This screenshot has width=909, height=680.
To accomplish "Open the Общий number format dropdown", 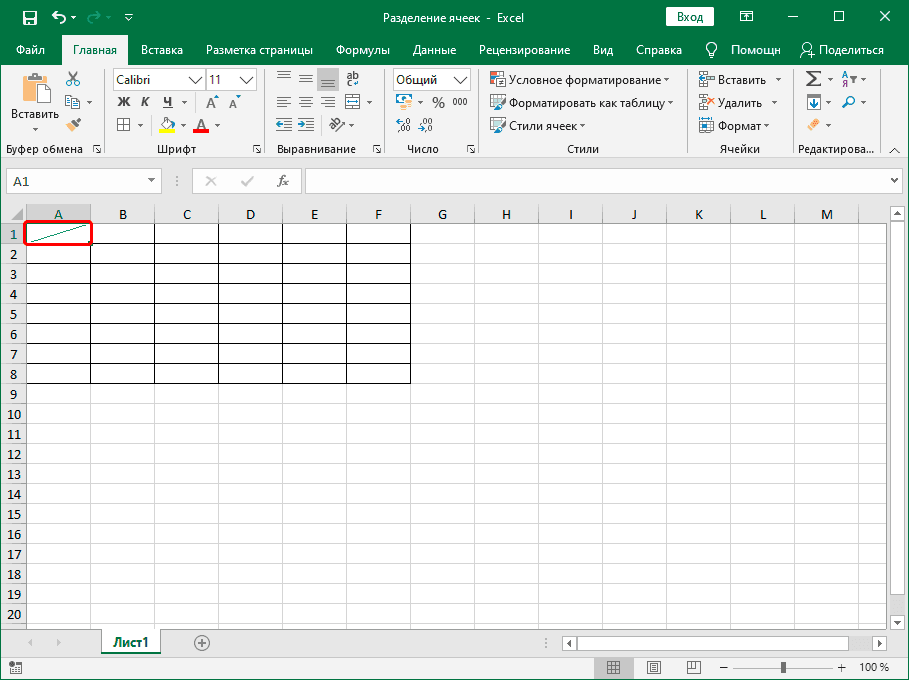I will coord(459,79).
